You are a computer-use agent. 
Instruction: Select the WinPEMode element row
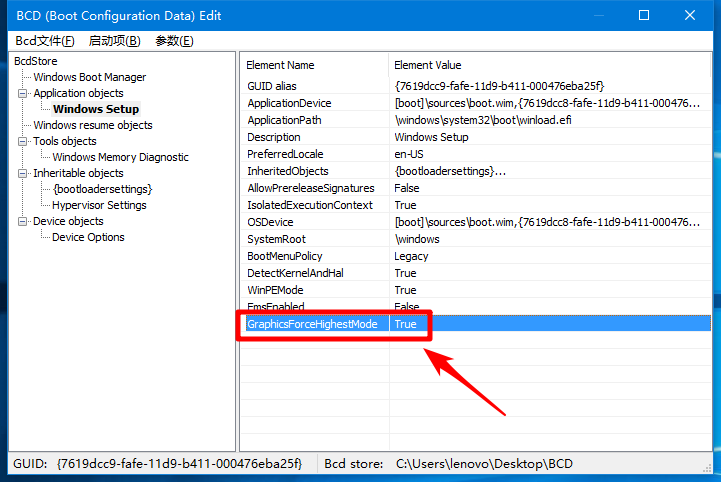pyautogui.click(x=275, y=290)
